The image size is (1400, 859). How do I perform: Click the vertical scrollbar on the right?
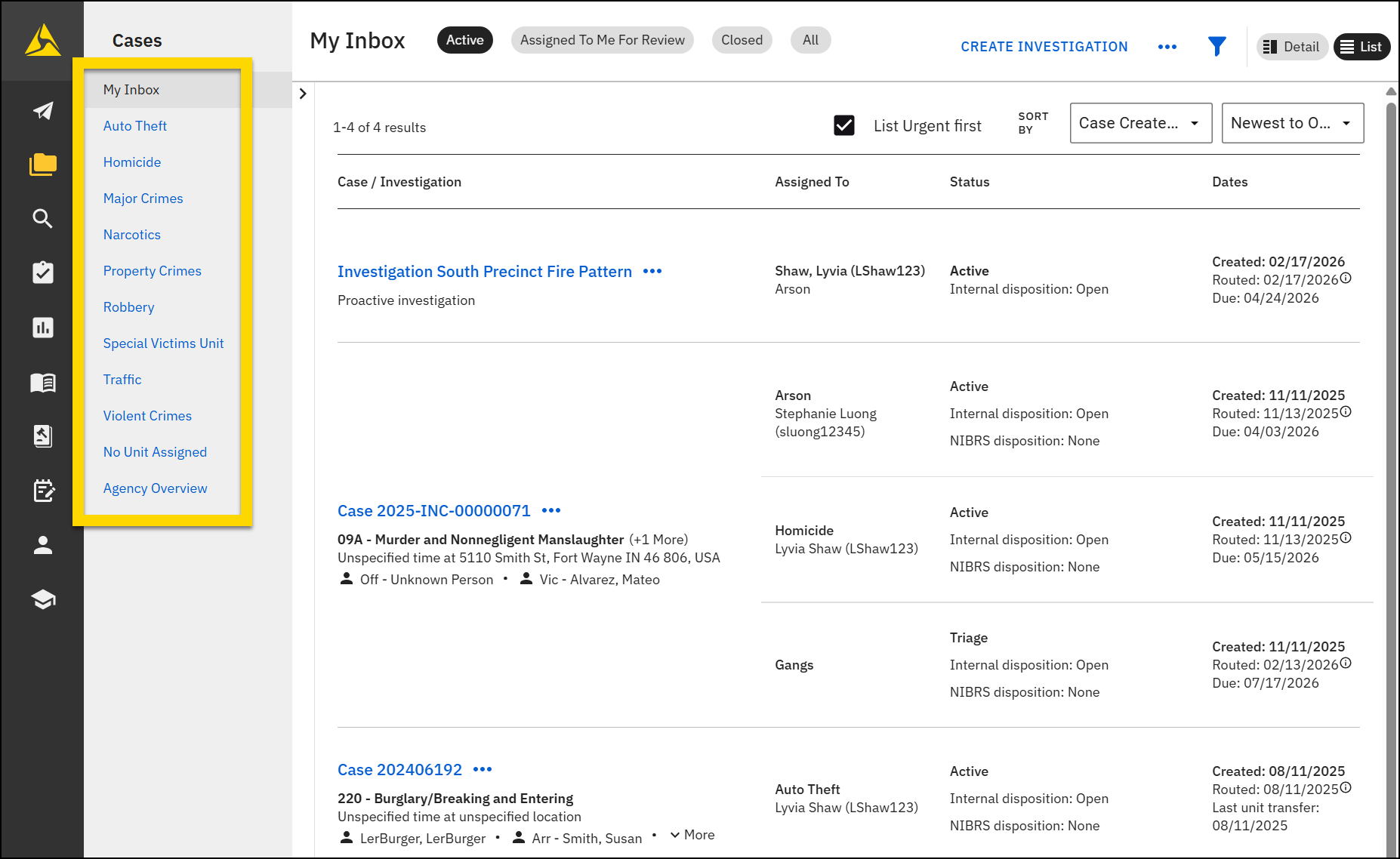click(1390, 453)
